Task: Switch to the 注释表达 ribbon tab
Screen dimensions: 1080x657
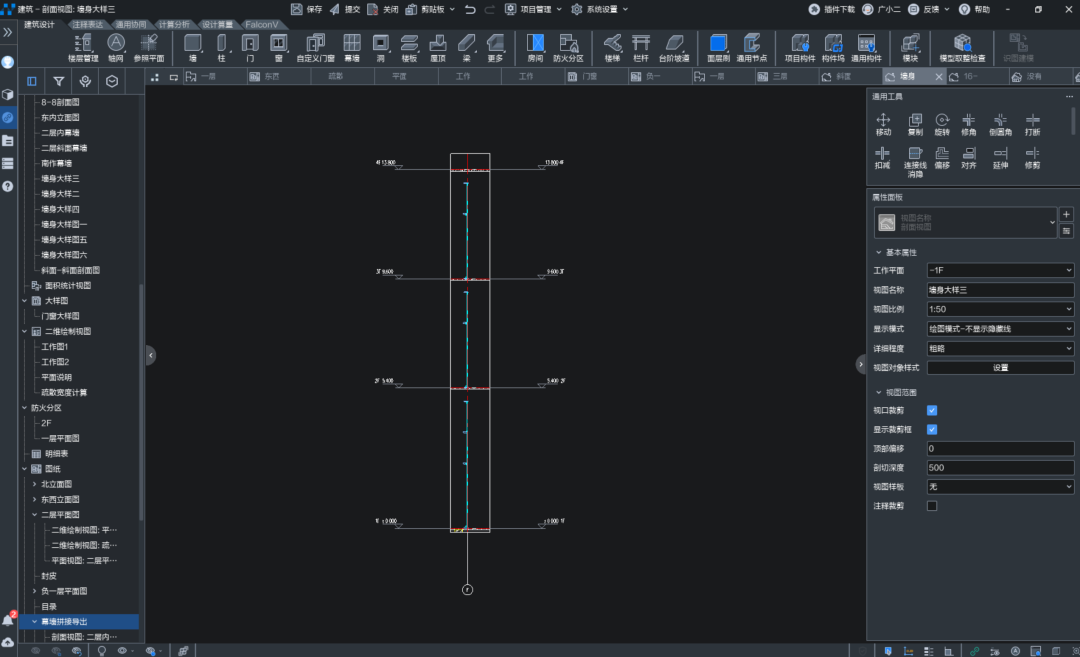Action: coord(87,24)
